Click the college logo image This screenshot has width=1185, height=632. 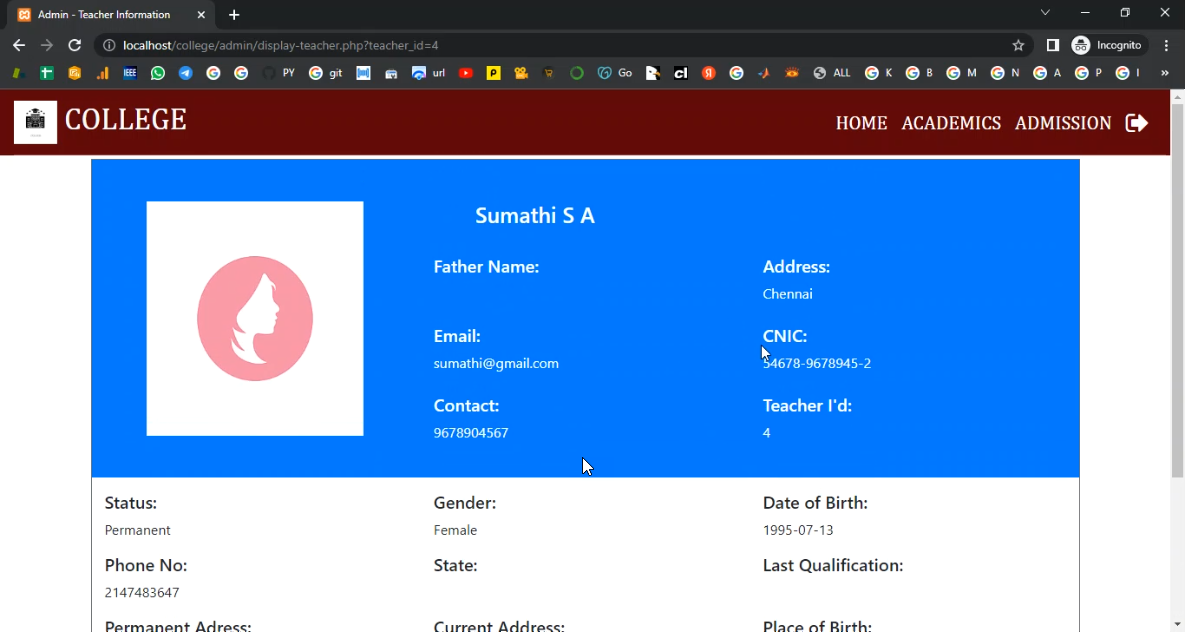tap(35, 122)
